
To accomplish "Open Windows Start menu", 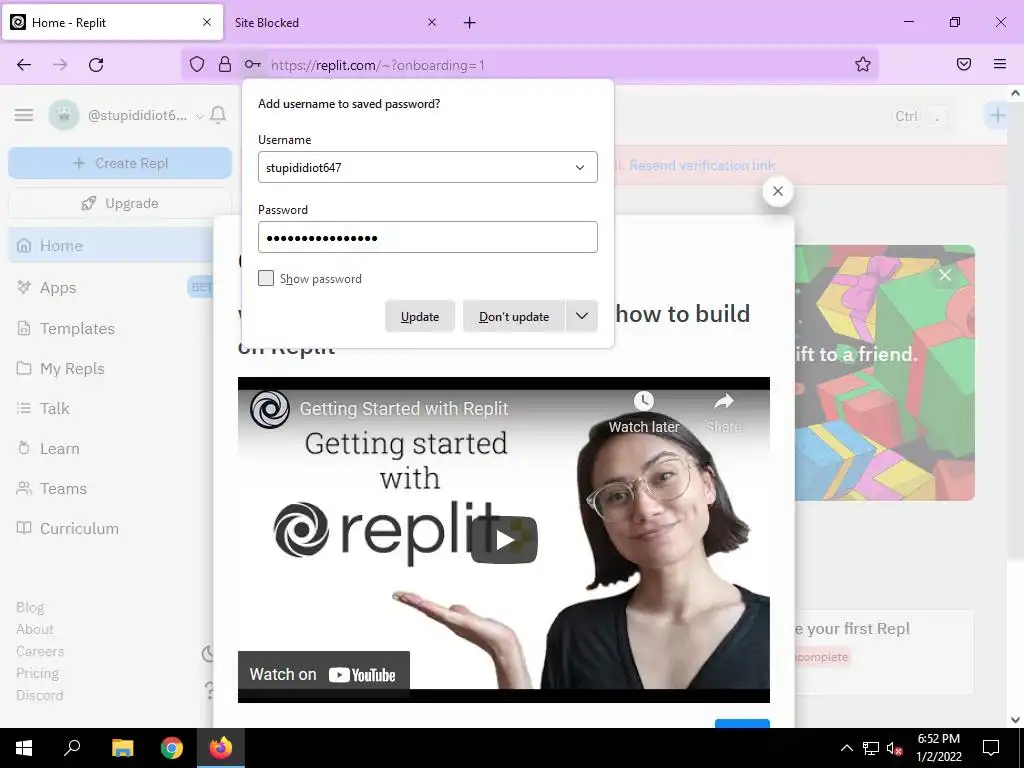I will click(x=24, y=748).
